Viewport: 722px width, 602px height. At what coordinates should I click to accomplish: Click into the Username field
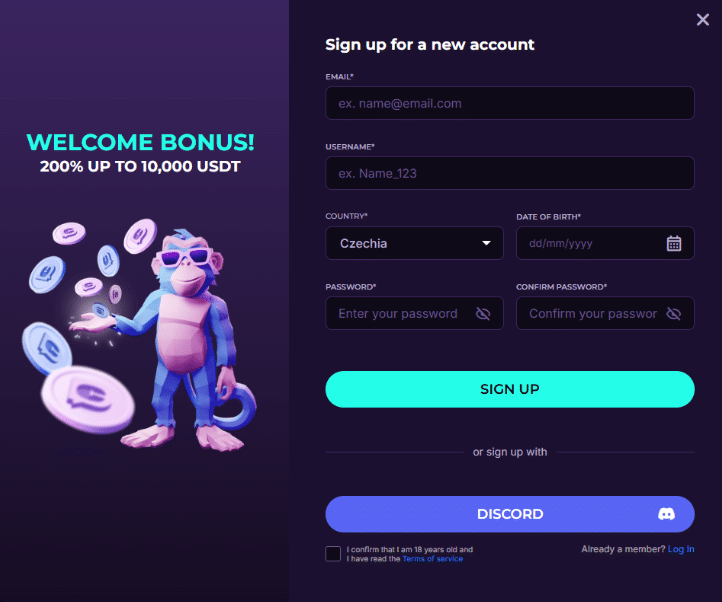pyautogui.click(x=509, y=173)
